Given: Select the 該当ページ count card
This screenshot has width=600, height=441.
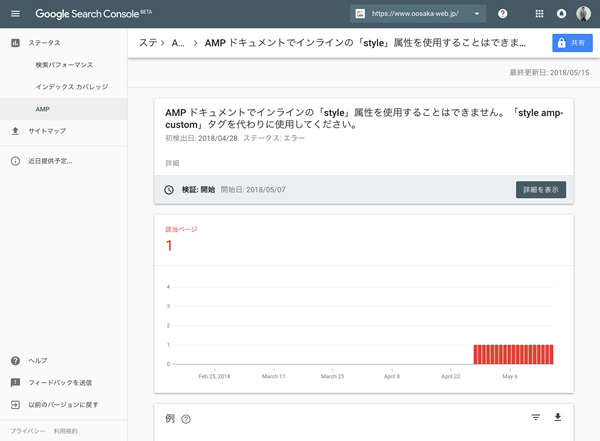Looking at the screenshot, I should [364, 240].
